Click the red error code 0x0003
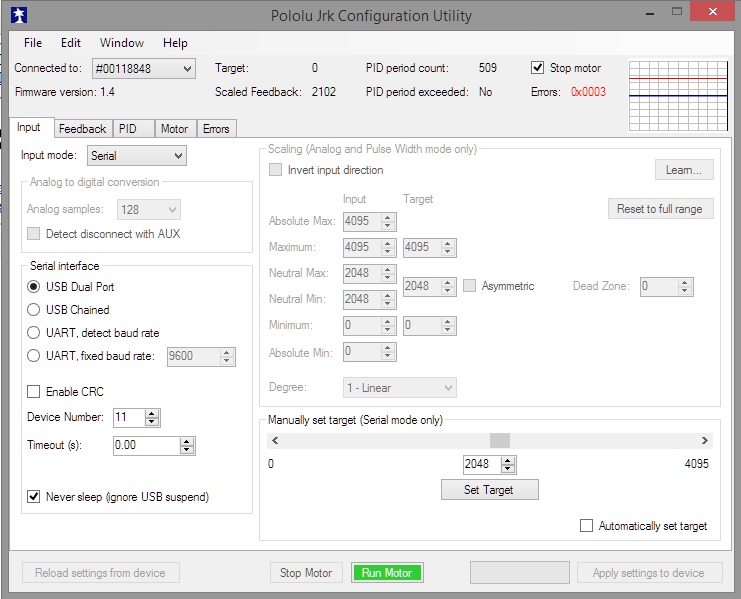 click(588, 92)
